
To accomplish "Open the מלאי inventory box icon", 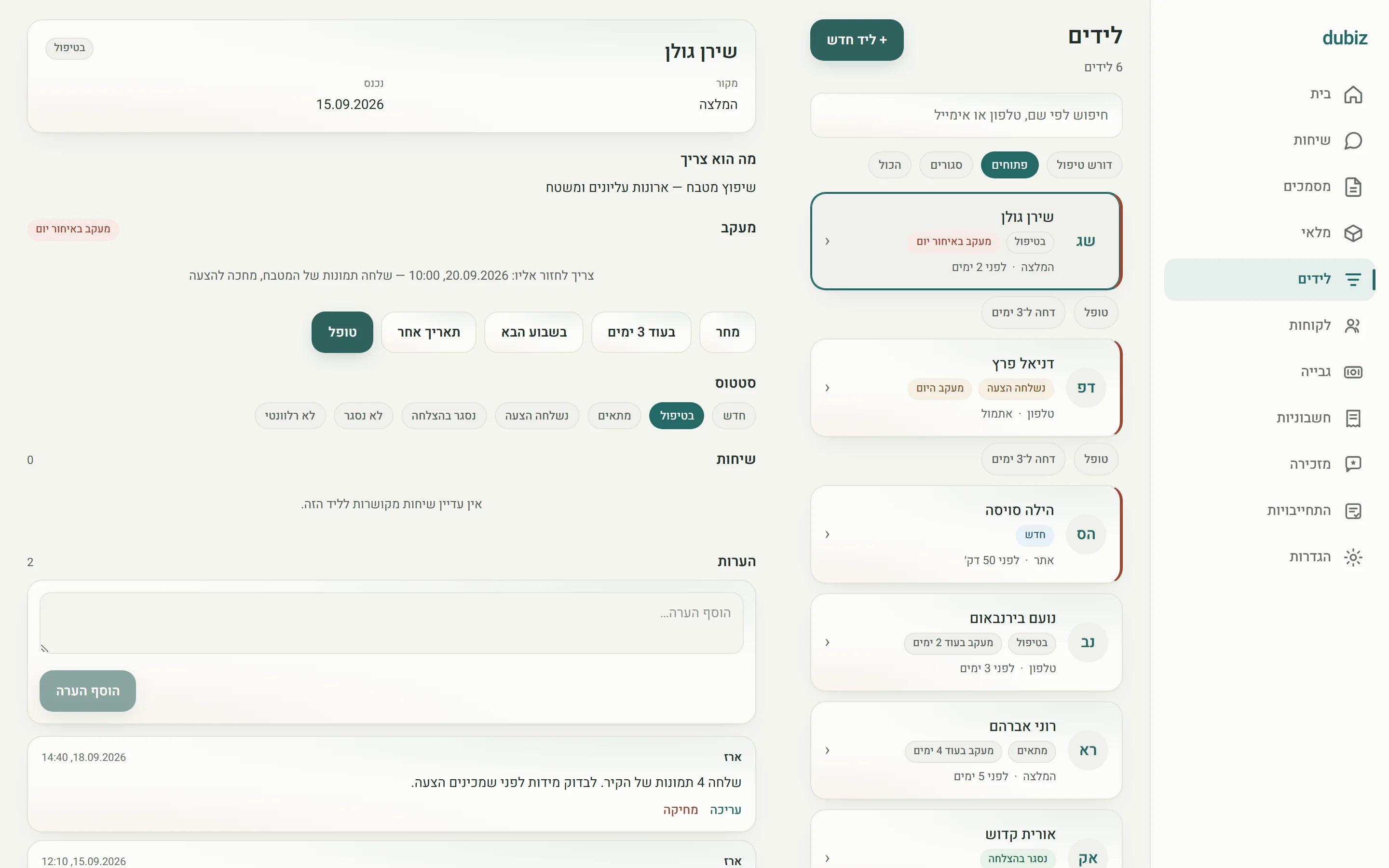I will pos(1353,233).
